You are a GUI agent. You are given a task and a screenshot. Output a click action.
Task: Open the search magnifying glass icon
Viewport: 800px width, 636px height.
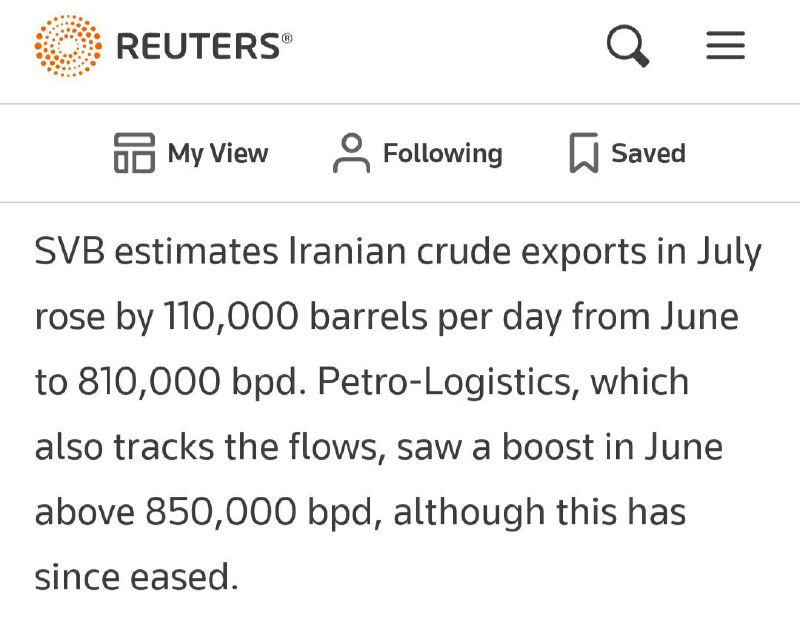[x=628, y=46]
